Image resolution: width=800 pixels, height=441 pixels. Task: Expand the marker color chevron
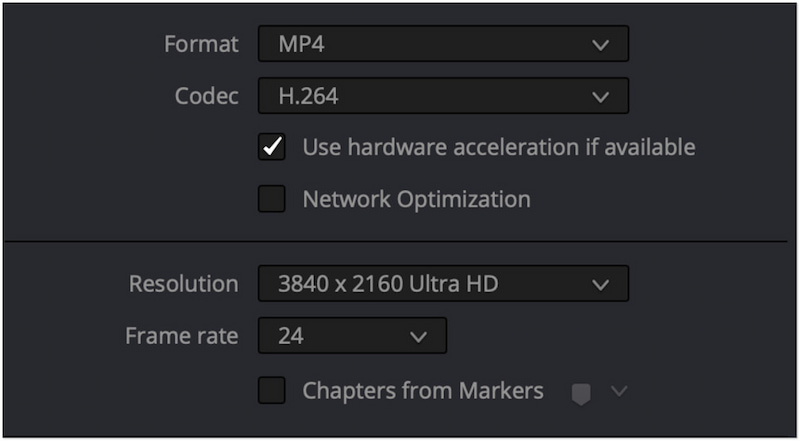tap(618, 391)
